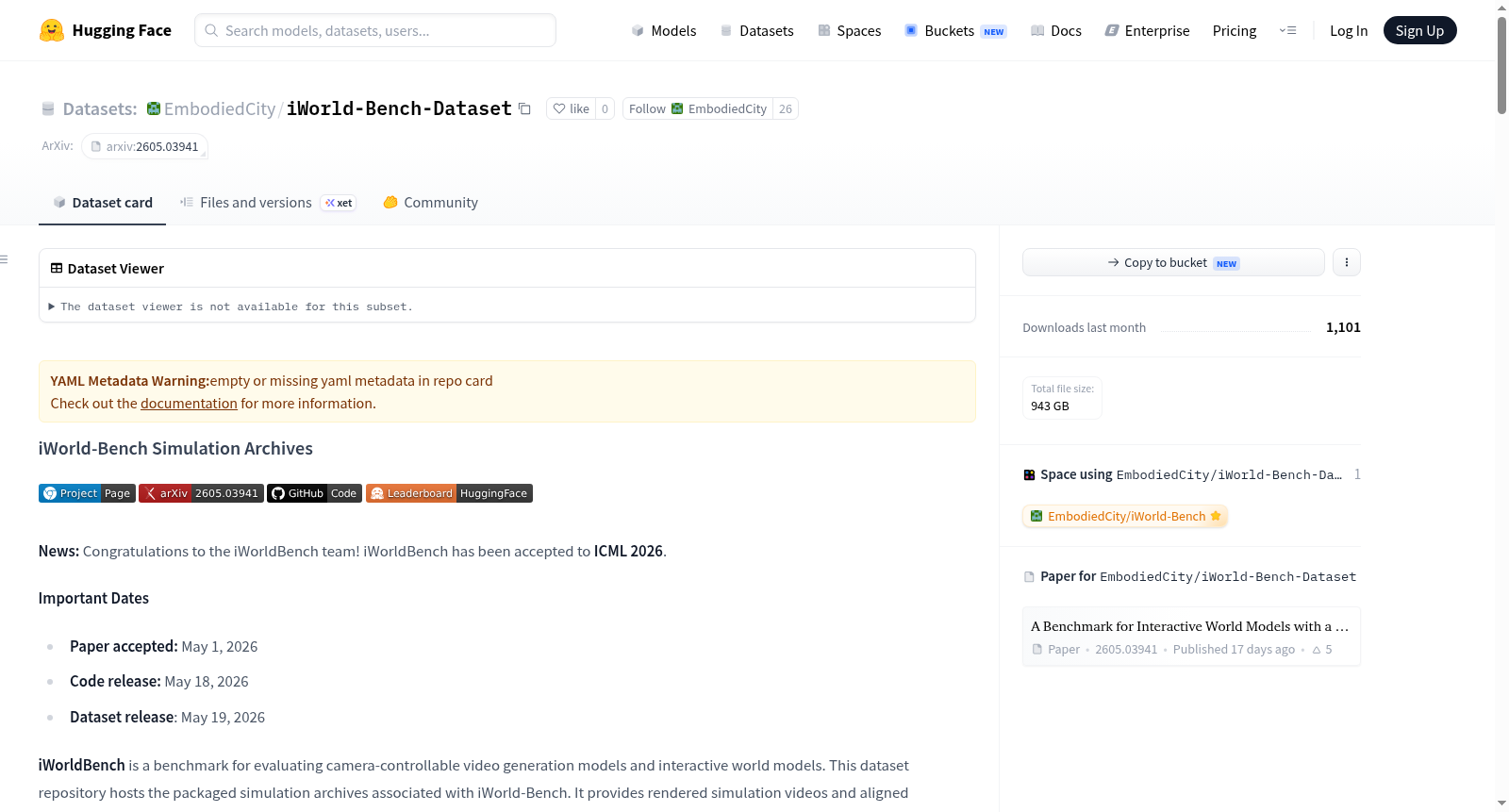Click the total file size 943 GB

pos(1062,398)
